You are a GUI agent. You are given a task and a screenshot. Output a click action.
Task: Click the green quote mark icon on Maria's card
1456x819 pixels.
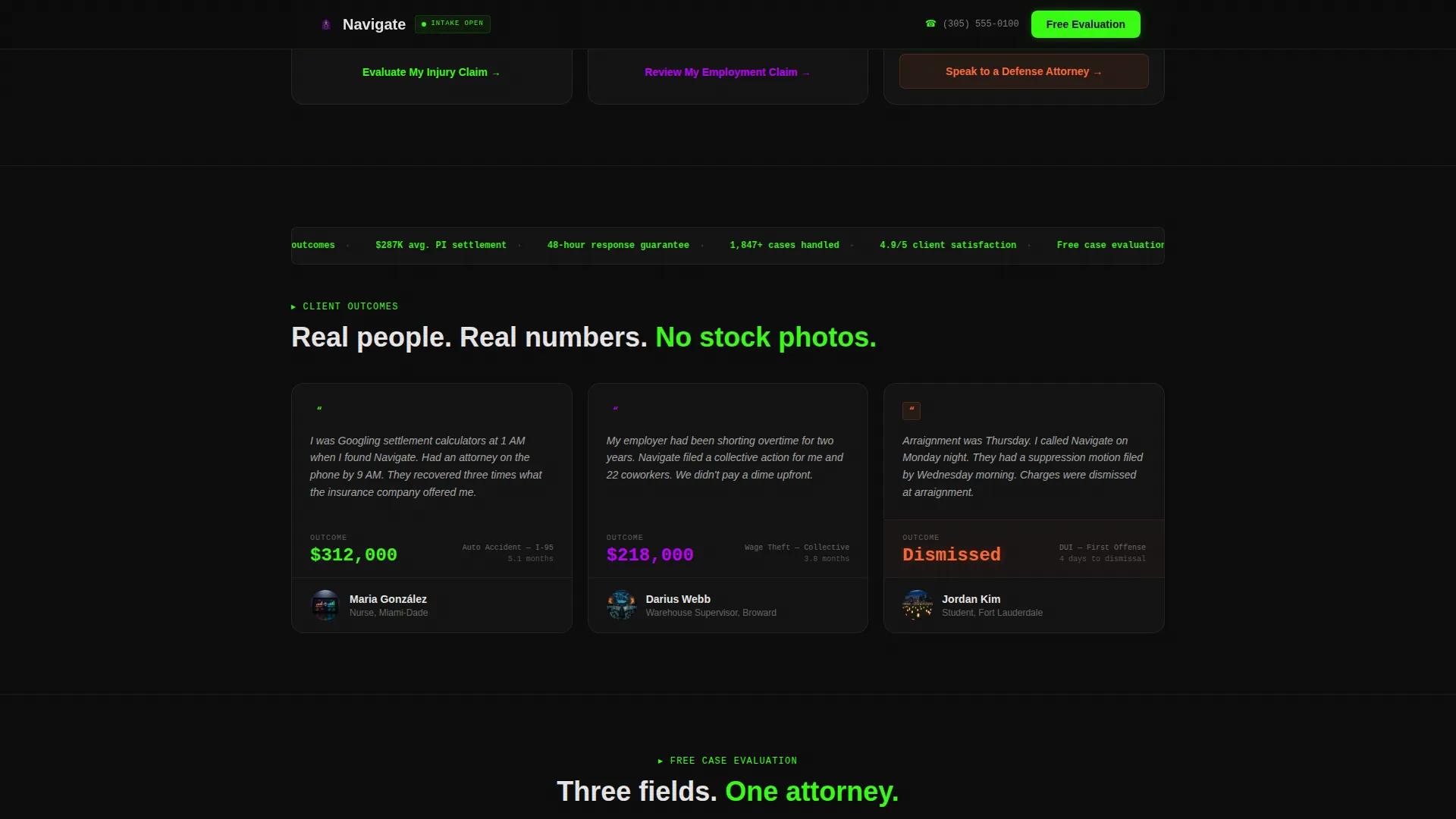(319, 410)
